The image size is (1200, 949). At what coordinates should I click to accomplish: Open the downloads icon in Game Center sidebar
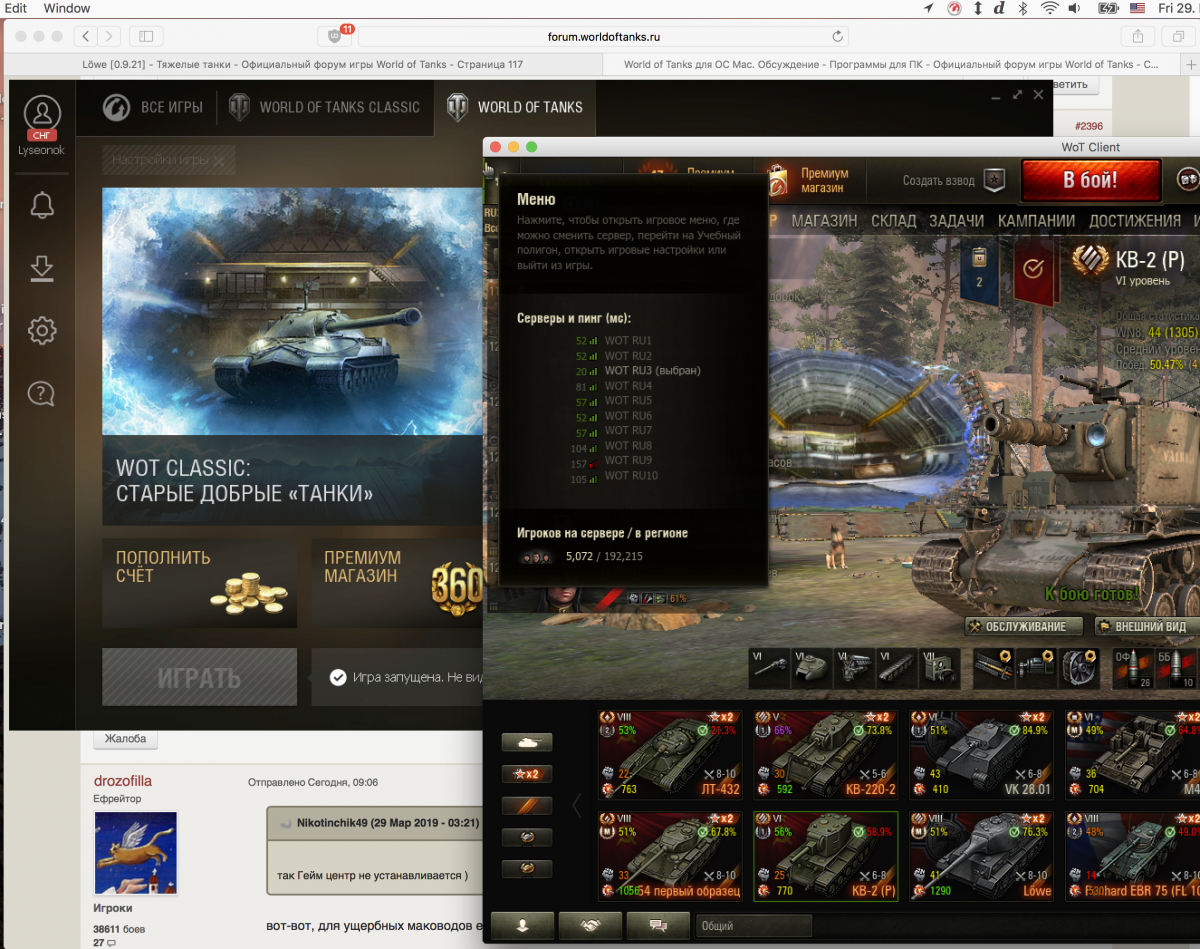(42, 268)
